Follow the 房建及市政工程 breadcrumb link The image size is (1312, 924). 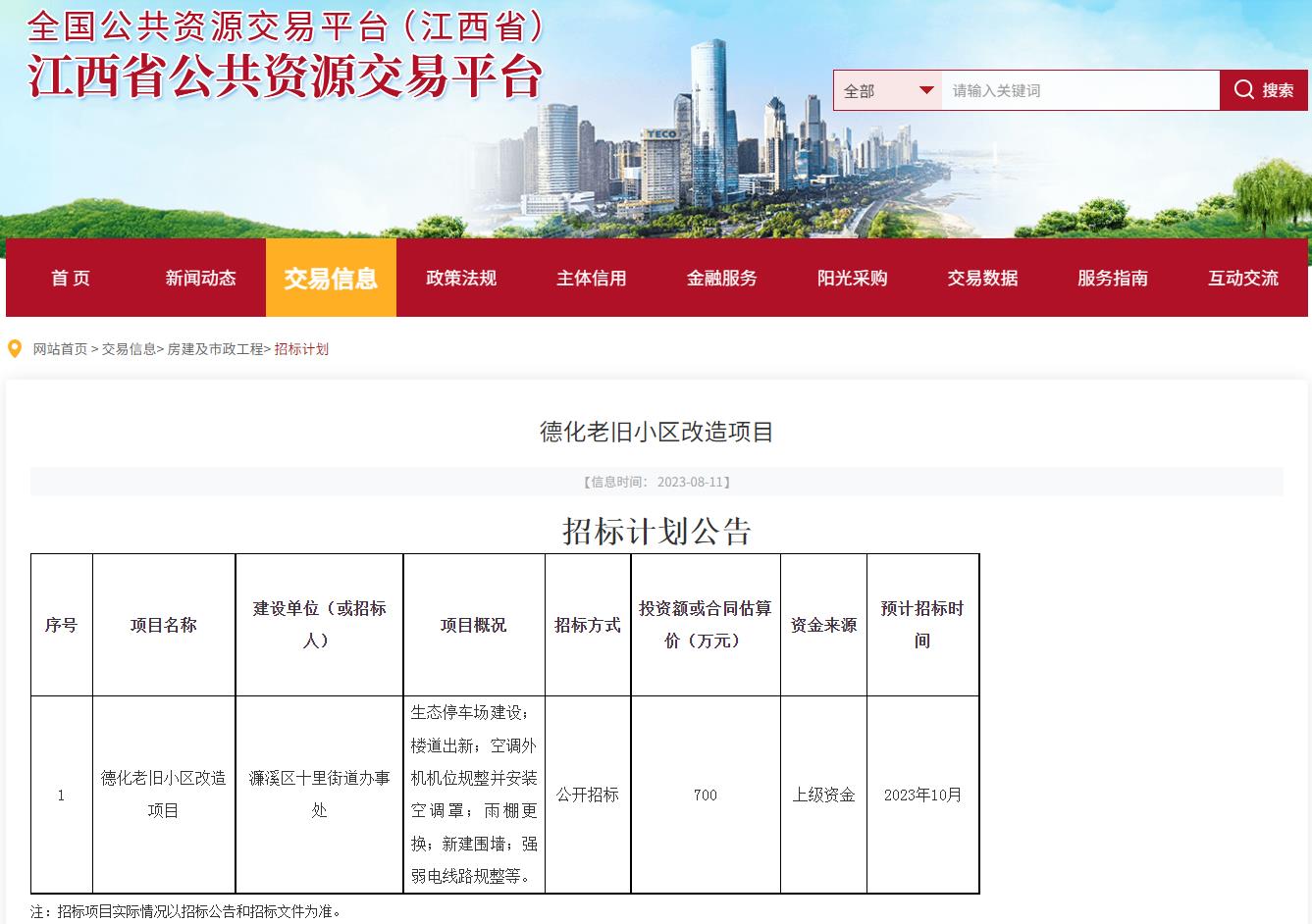tap(215, 349)
